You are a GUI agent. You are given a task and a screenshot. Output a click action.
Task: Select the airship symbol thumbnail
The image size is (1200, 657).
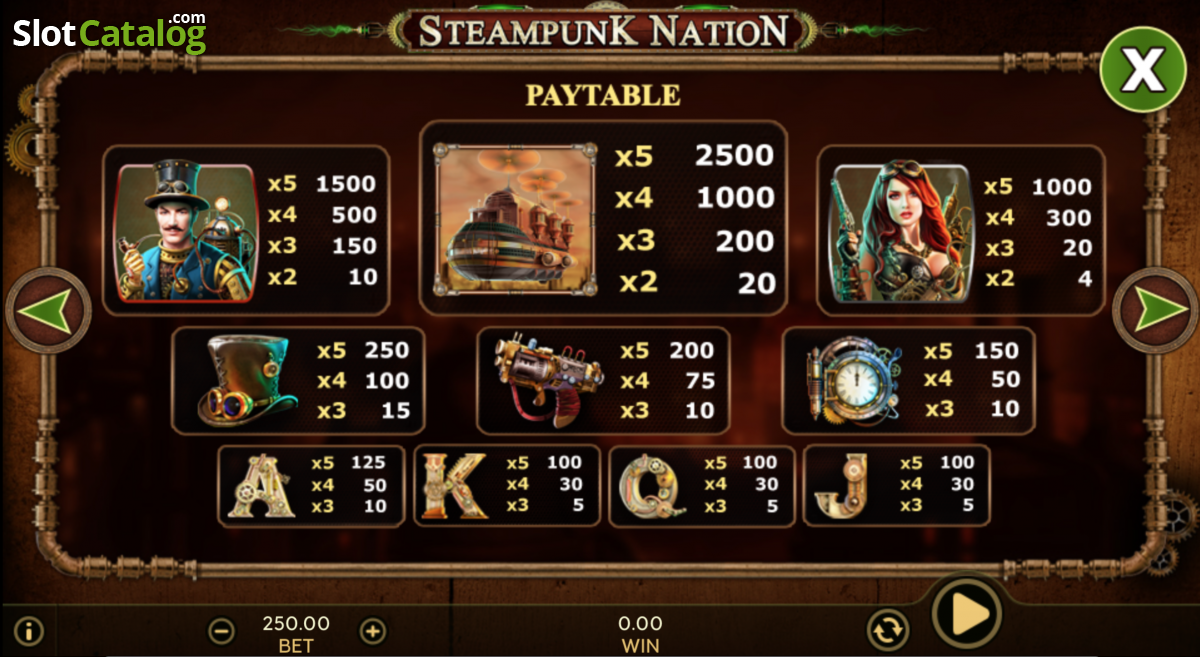pos(515,218)
